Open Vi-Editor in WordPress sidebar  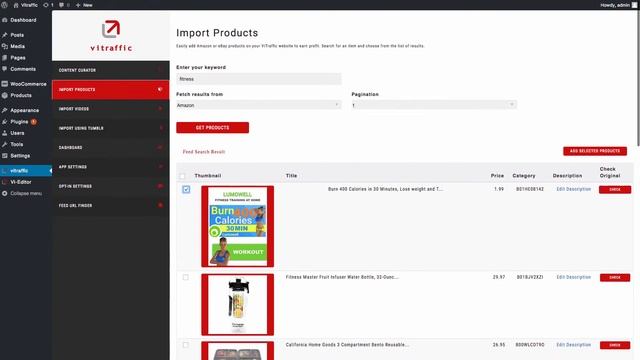click(x=20, y=182)
